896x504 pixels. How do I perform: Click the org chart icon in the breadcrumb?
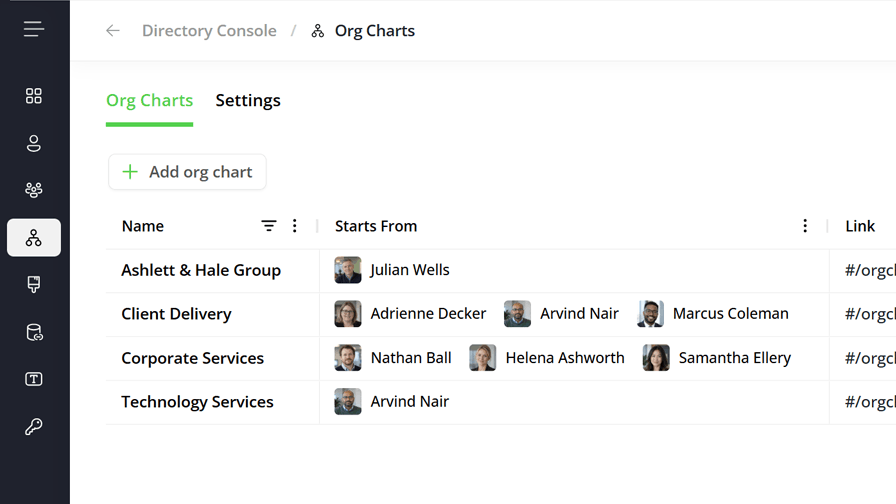point(318,31)
